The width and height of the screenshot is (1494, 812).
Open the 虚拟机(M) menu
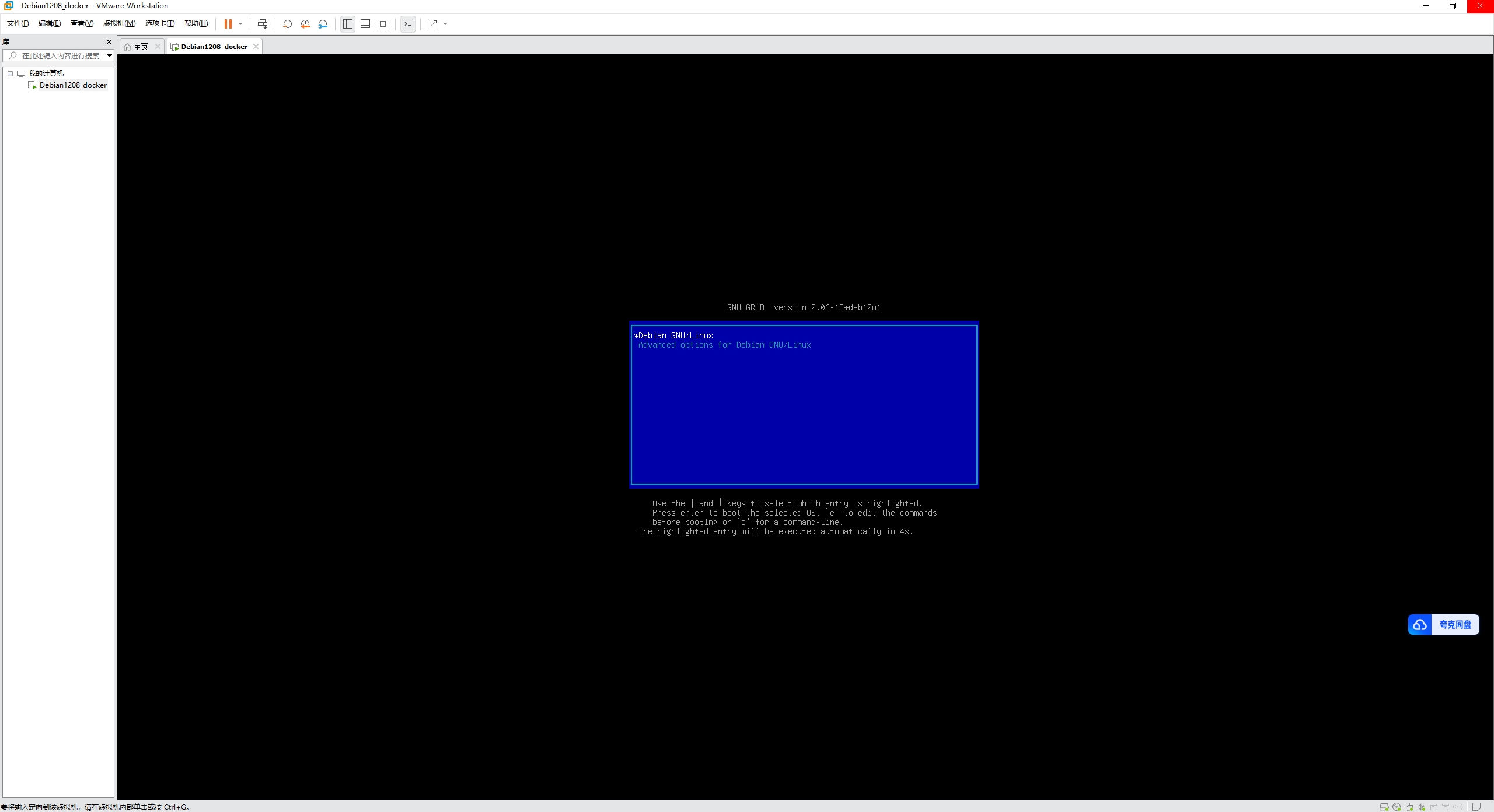pyautogui.click(x=119, y=23)
